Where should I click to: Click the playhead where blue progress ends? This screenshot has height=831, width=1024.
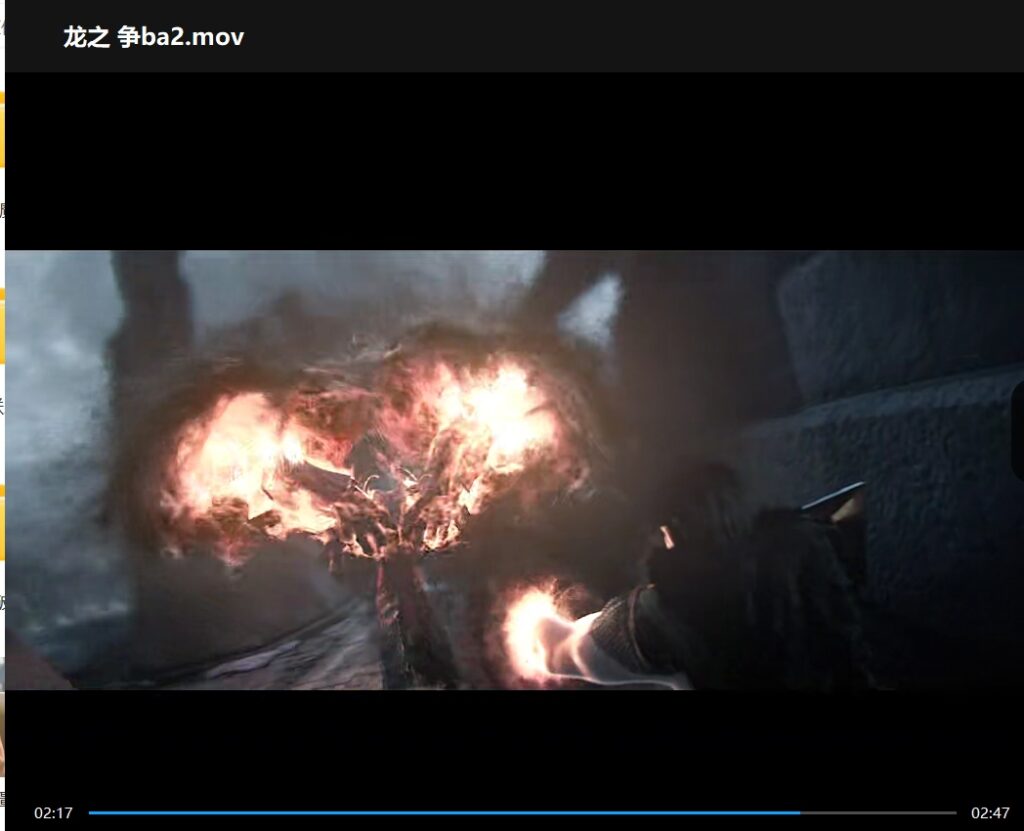click(x=800, y=813)
